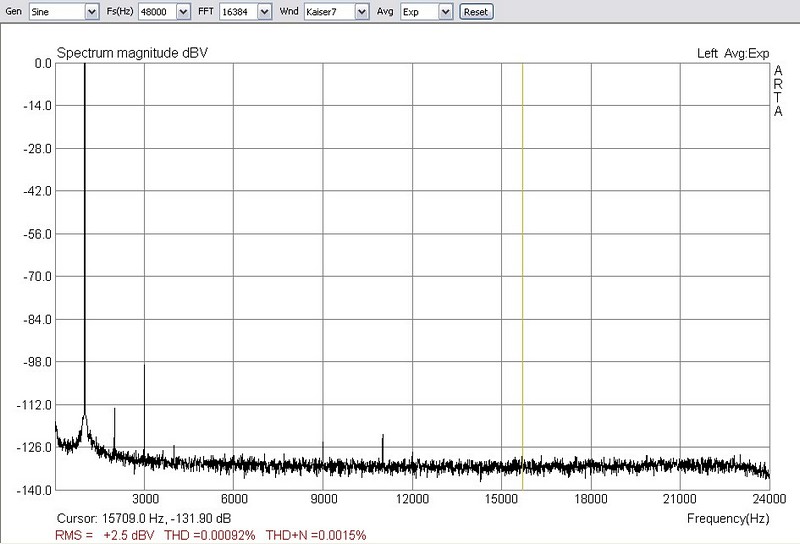Click the 24000 frequency axis tick label
Image resolution: width=800 pixels, height=544 pixels.
click(x=769, y=499)
